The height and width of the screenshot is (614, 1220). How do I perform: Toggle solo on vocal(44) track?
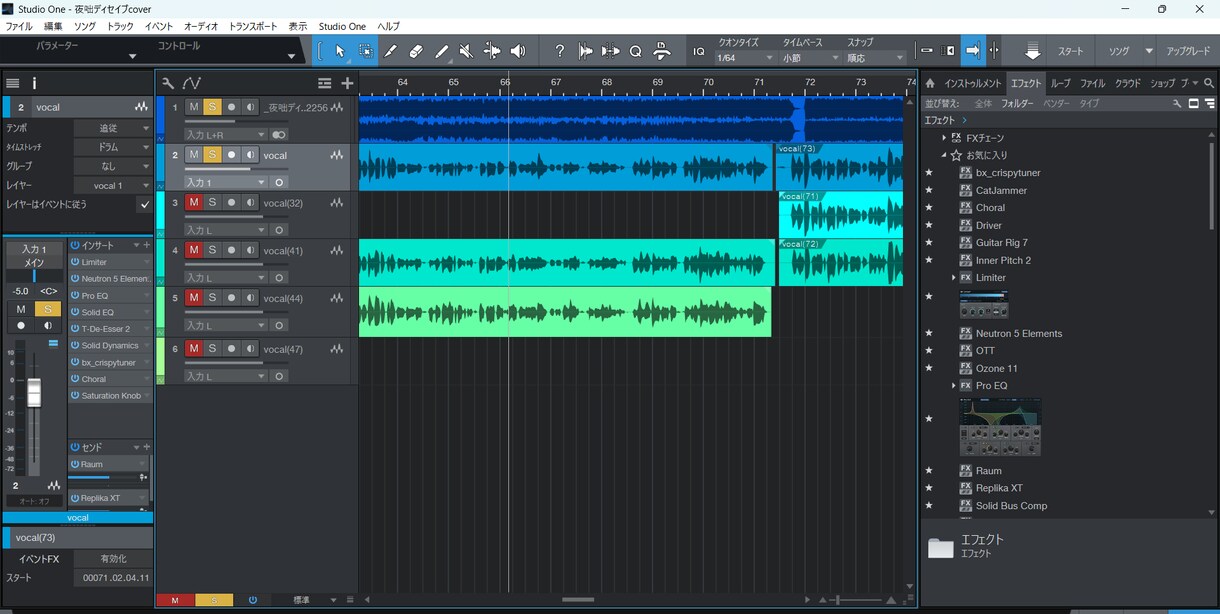coord(212,298)
